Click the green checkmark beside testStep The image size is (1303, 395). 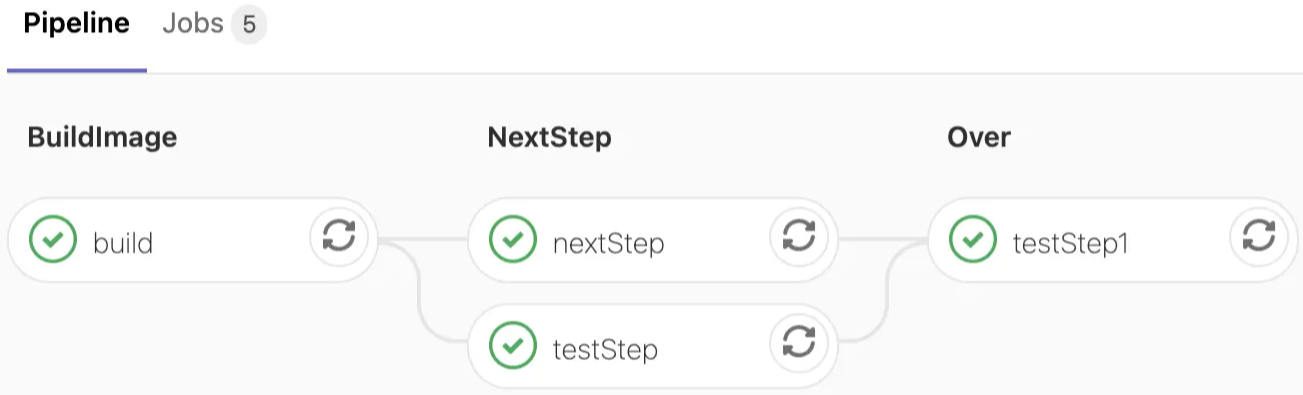[513, 346]
